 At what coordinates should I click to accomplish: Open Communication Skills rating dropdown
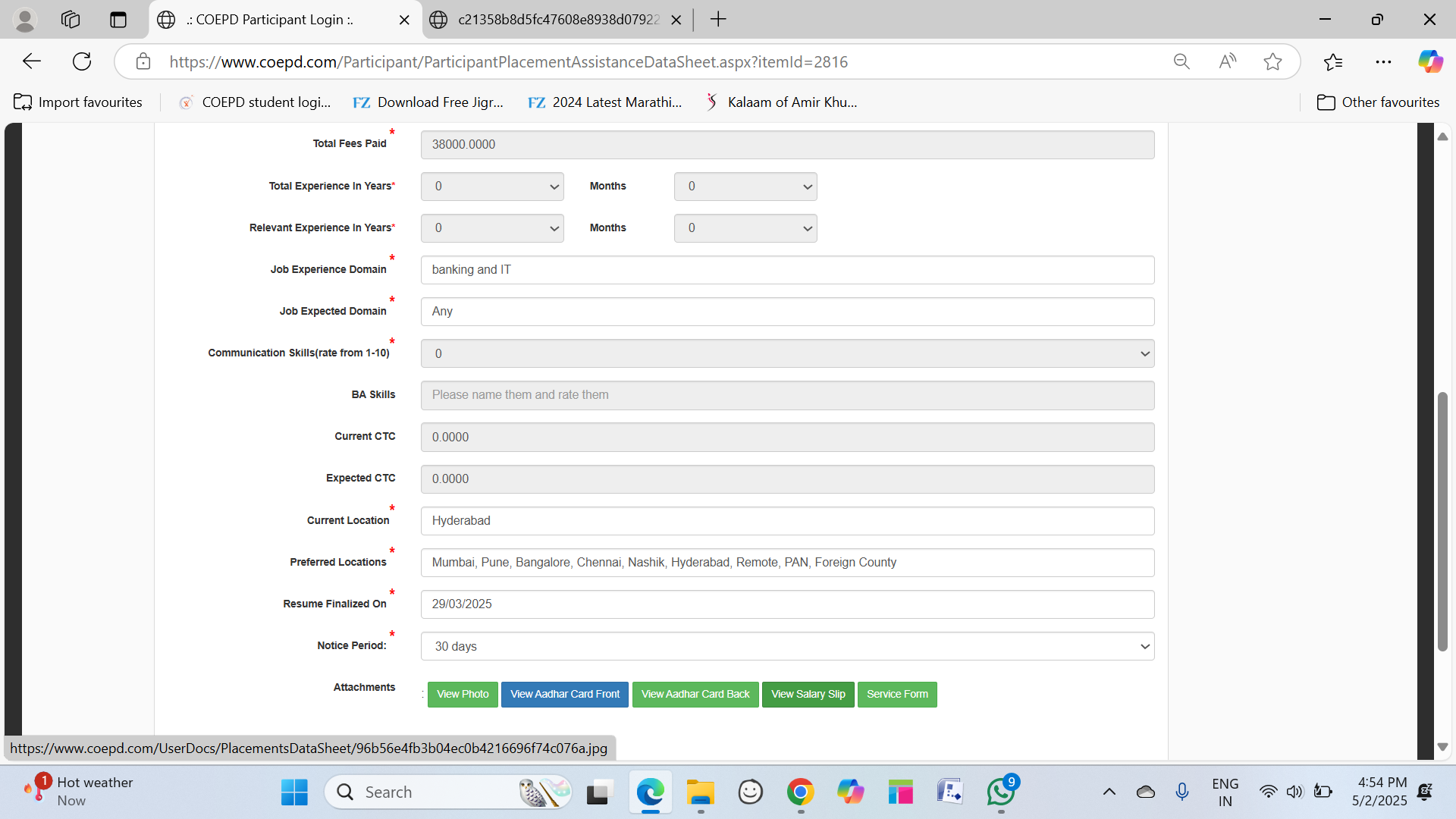[x=787, y=353]
